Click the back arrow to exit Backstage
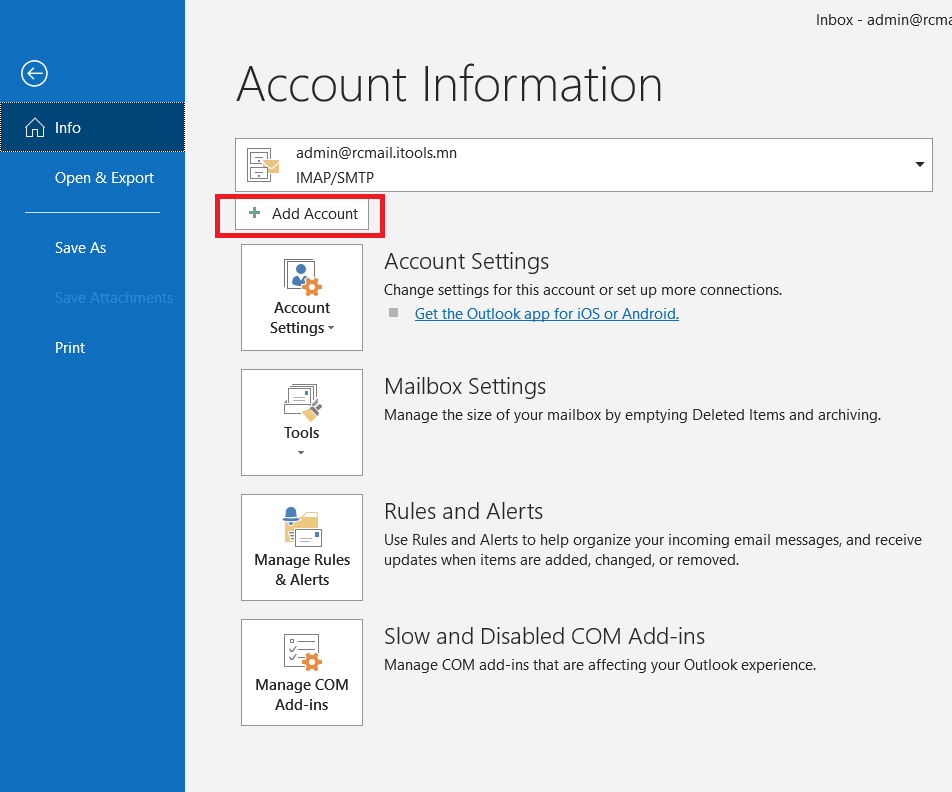The image size is (952, 792). (x=34, y=73)
